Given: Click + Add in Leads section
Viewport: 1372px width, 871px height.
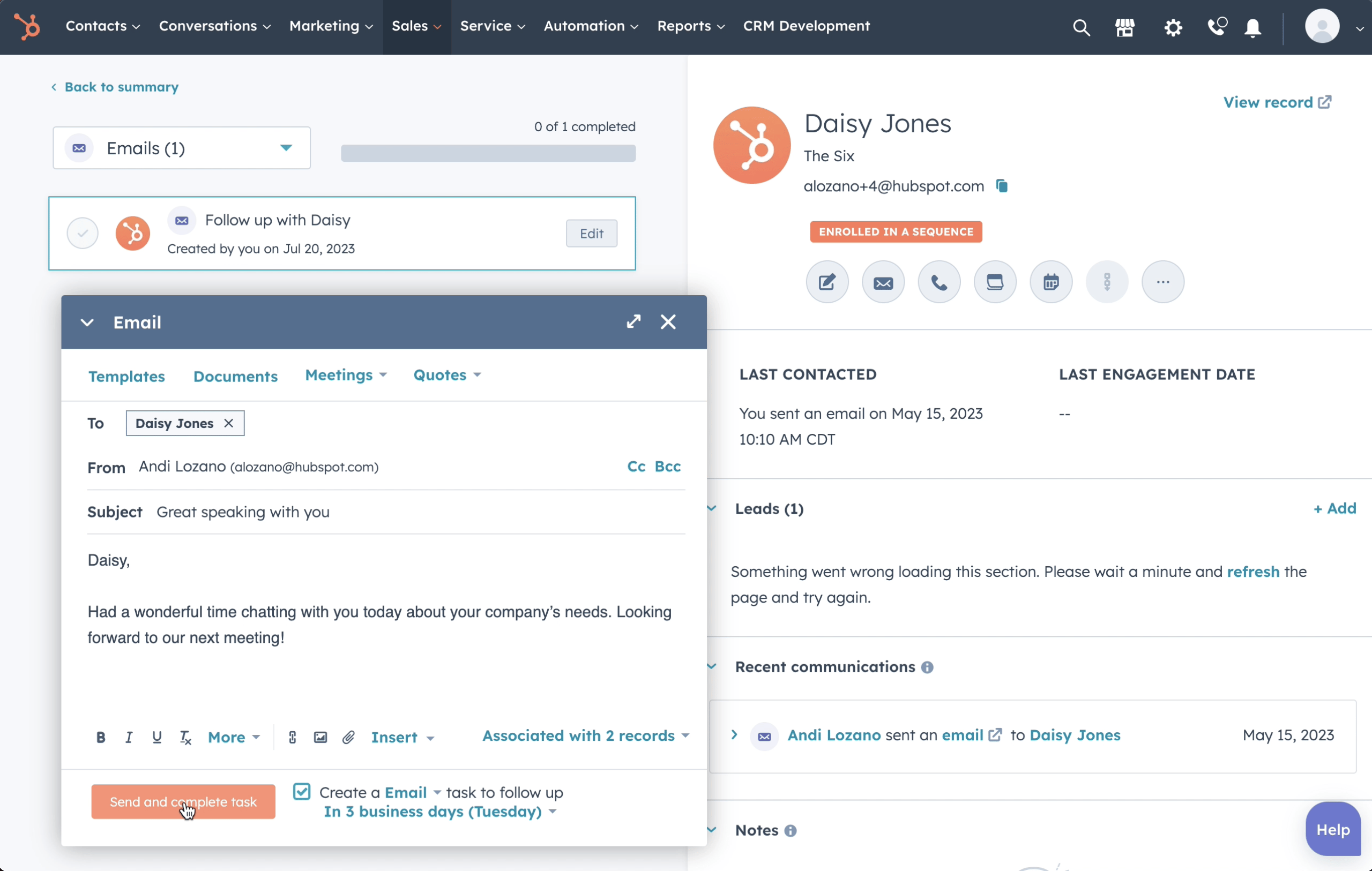Looking at the screenshot, I should (x=1334, y=508).
